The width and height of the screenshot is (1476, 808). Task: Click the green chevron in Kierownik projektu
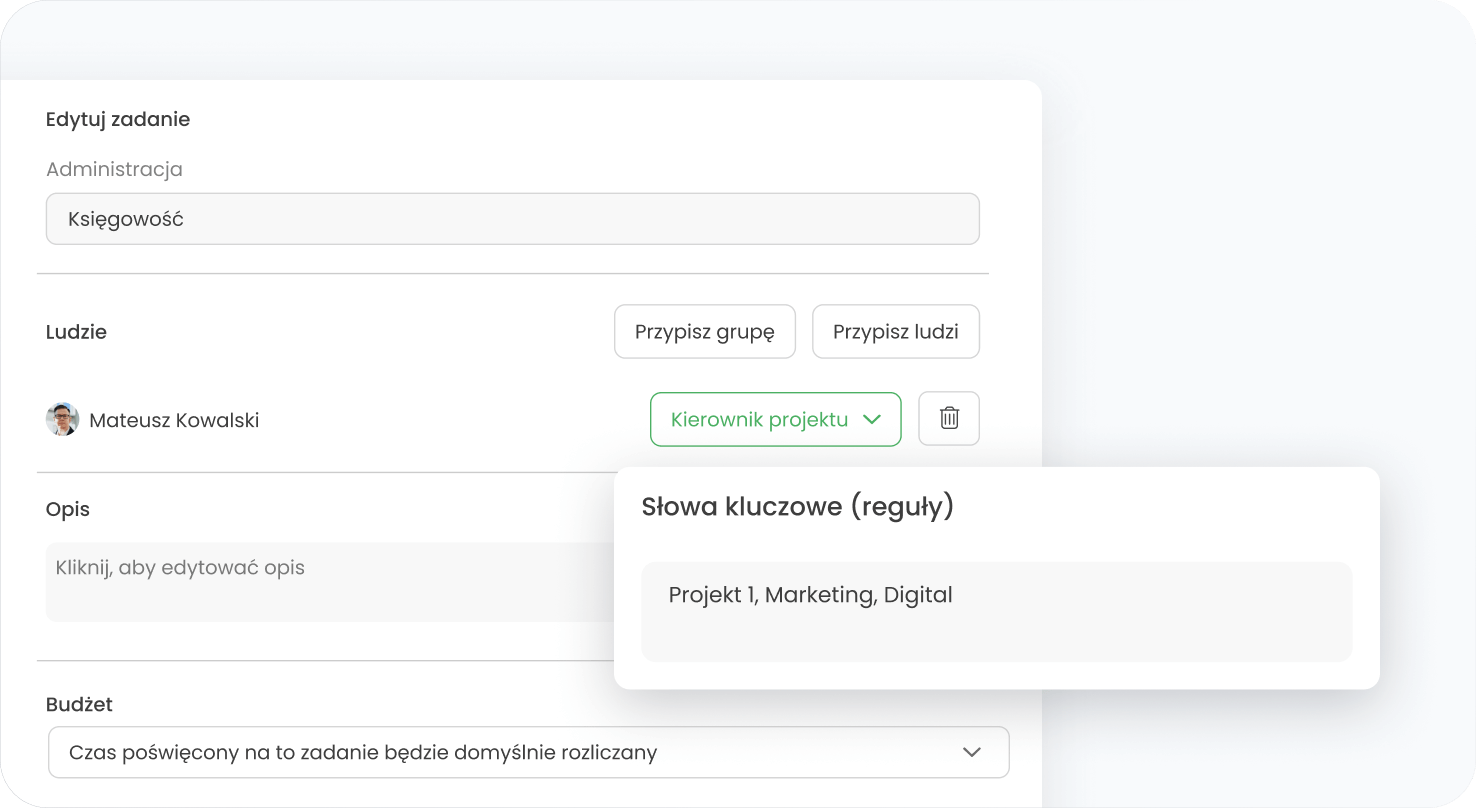(x=871, y=419)
